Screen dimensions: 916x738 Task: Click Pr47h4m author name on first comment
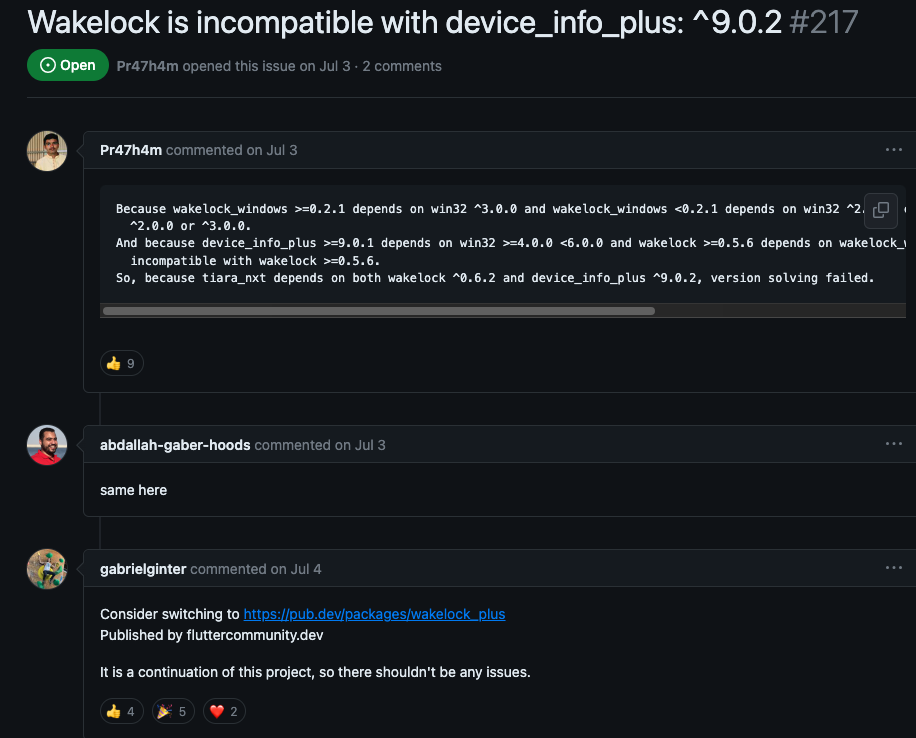pos(131,150)
